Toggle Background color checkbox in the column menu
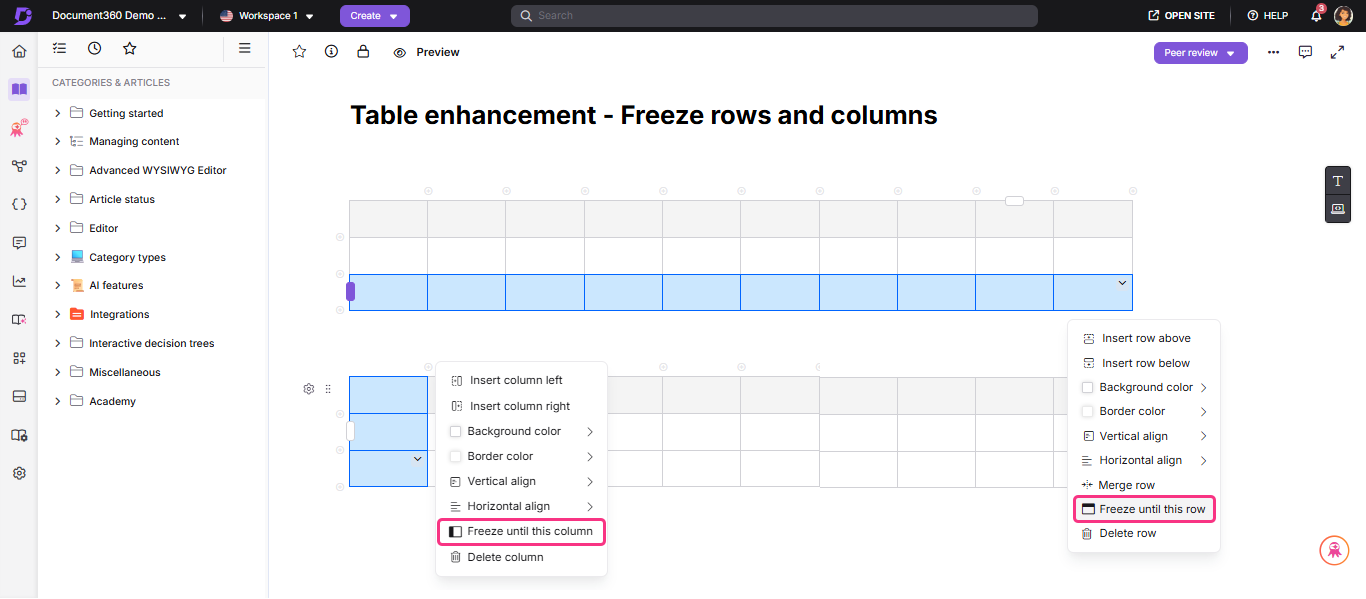The height and width of the screenshot is (599, 1366). pyautogui.click(x=456, y=430)
